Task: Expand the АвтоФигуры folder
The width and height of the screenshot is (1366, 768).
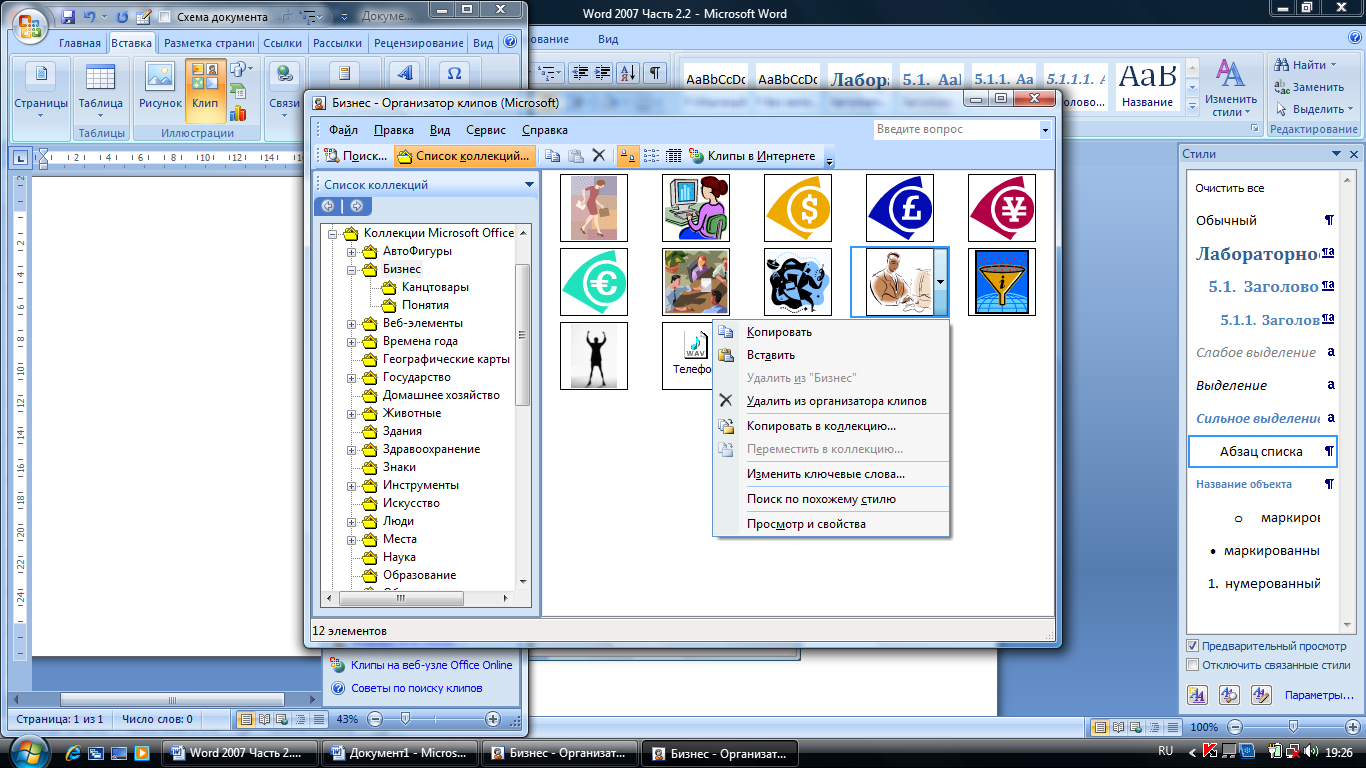Action: [352, 251]
